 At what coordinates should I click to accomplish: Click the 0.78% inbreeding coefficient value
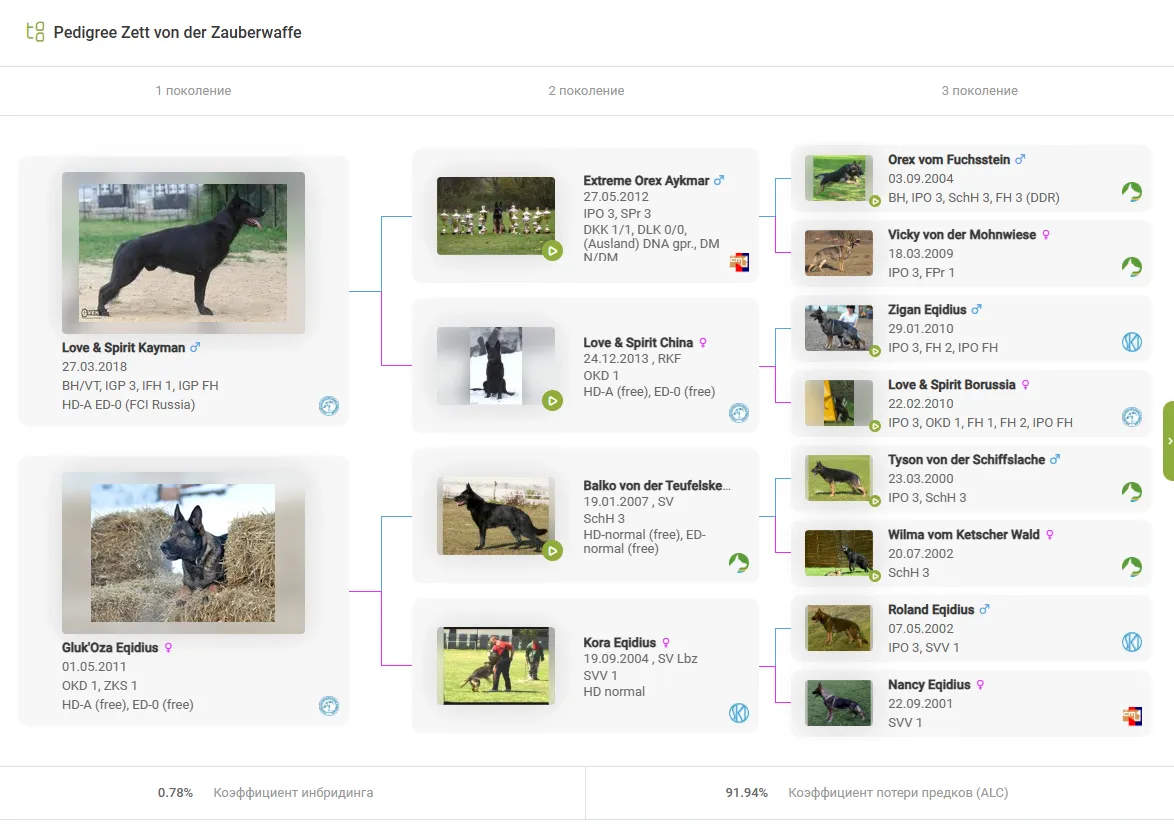point(175,793)
